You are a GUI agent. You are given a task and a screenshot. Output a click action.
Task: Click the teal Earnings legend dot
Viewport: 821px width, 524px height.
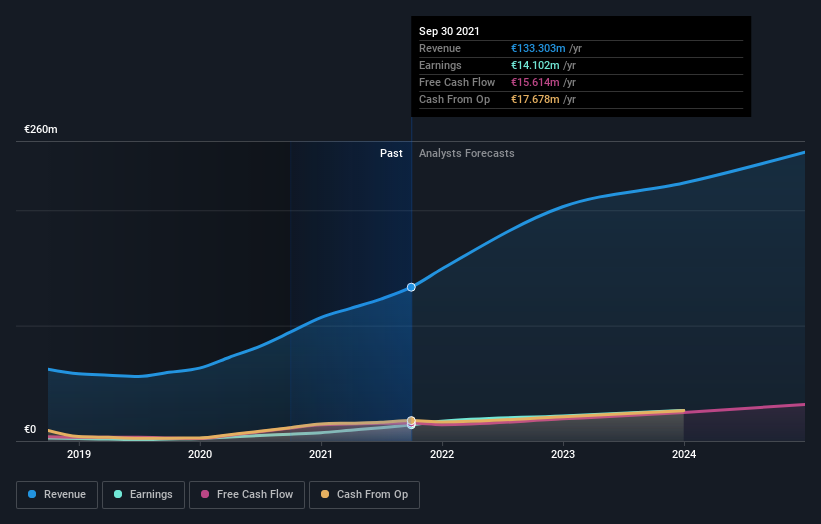pos(118,494)
